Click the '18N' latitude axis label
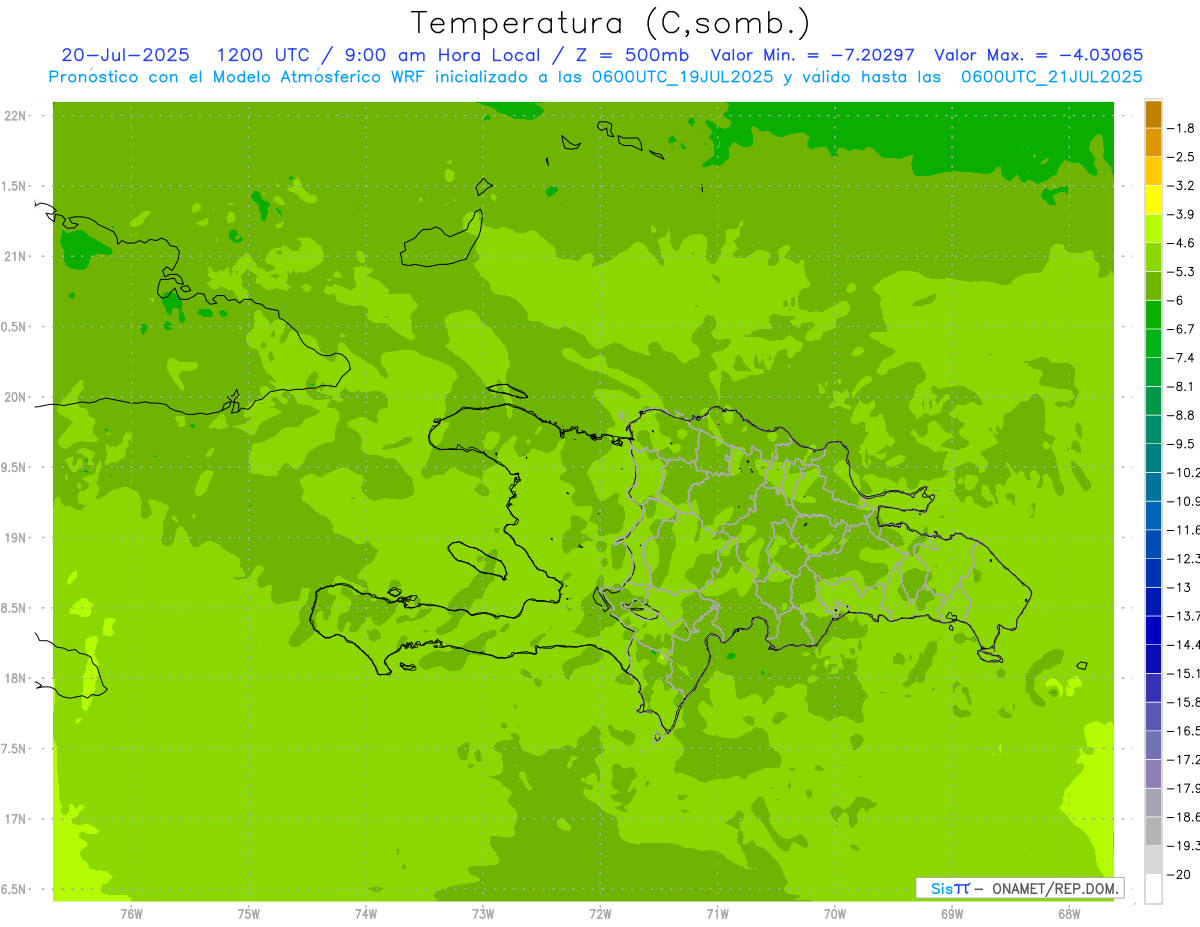 click(x=15, y=678)
